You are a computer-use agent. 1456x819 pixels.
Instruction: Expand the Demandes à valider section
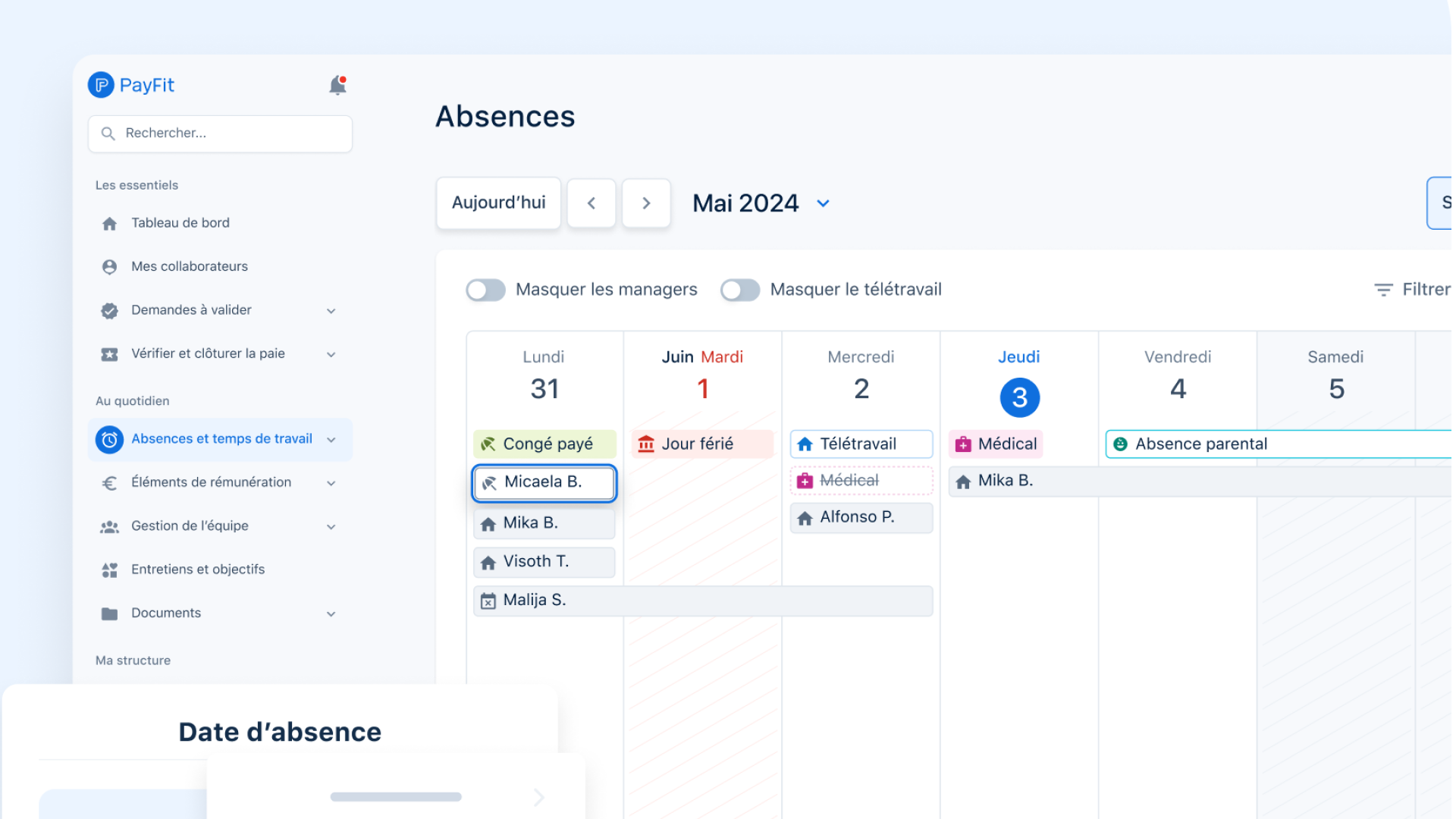331,310
